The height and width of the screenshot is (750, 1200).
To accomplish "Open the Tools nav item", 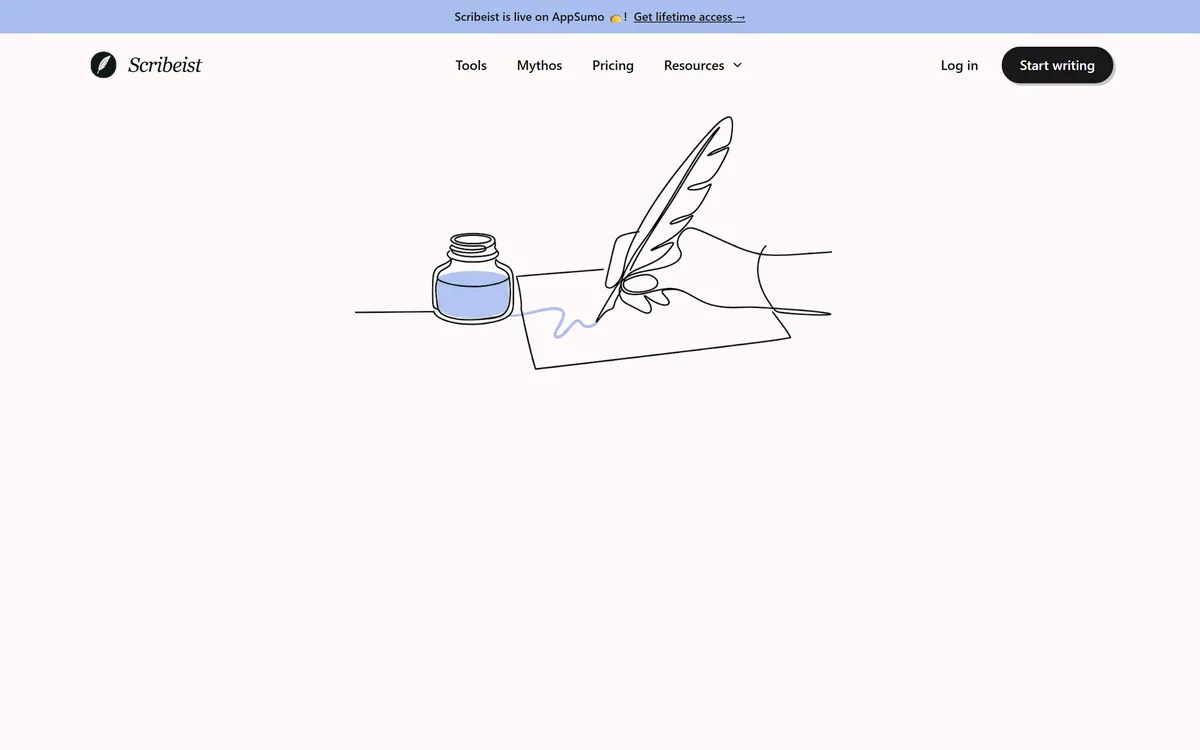I will pyautogui.click(x=471, y=65).
